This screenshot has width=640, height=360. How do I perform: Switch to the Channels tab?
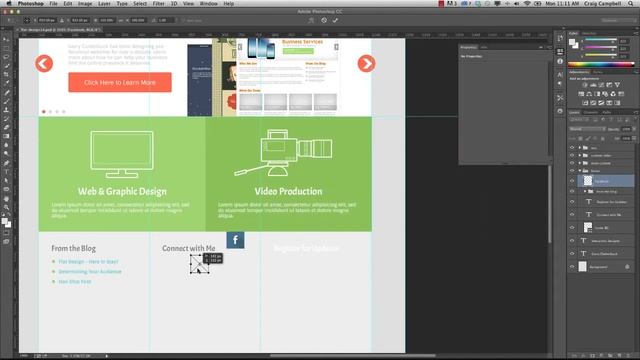(x=590, y=112)
